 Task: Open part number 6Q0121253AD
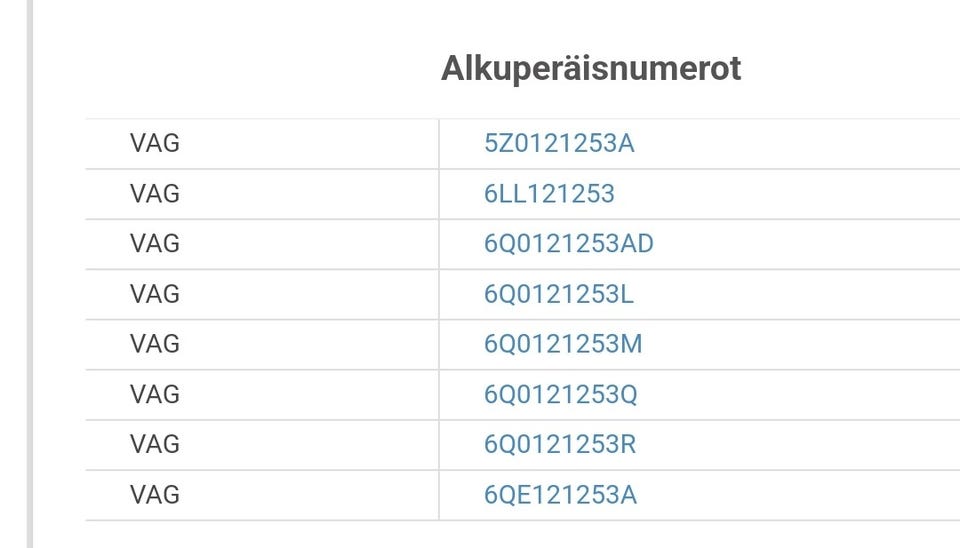(x=568, y=244)
